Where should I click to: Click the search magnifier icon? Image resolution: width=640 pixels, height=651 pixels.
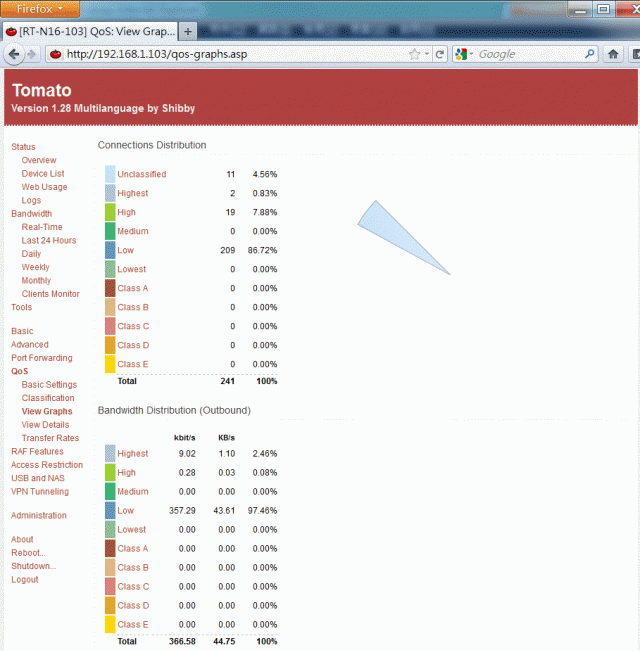pyautogui.click(x=589, y=54)
